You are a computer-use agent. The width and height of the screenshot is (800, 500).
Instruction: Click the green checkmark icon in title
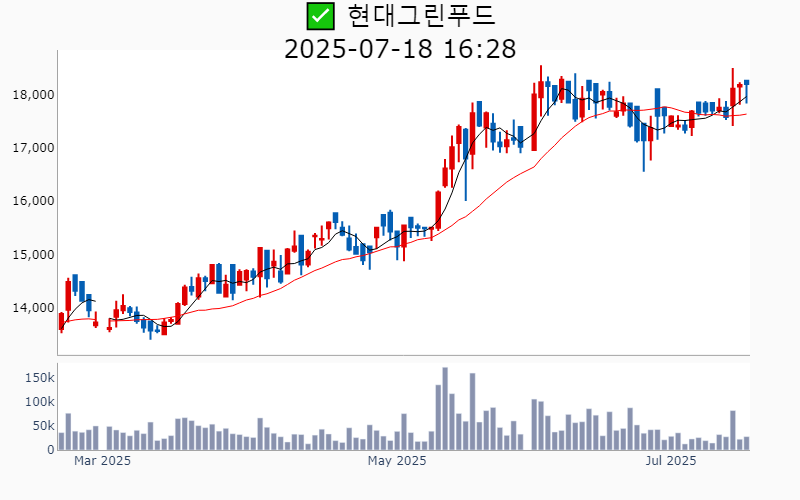click(x=320, y=16)
